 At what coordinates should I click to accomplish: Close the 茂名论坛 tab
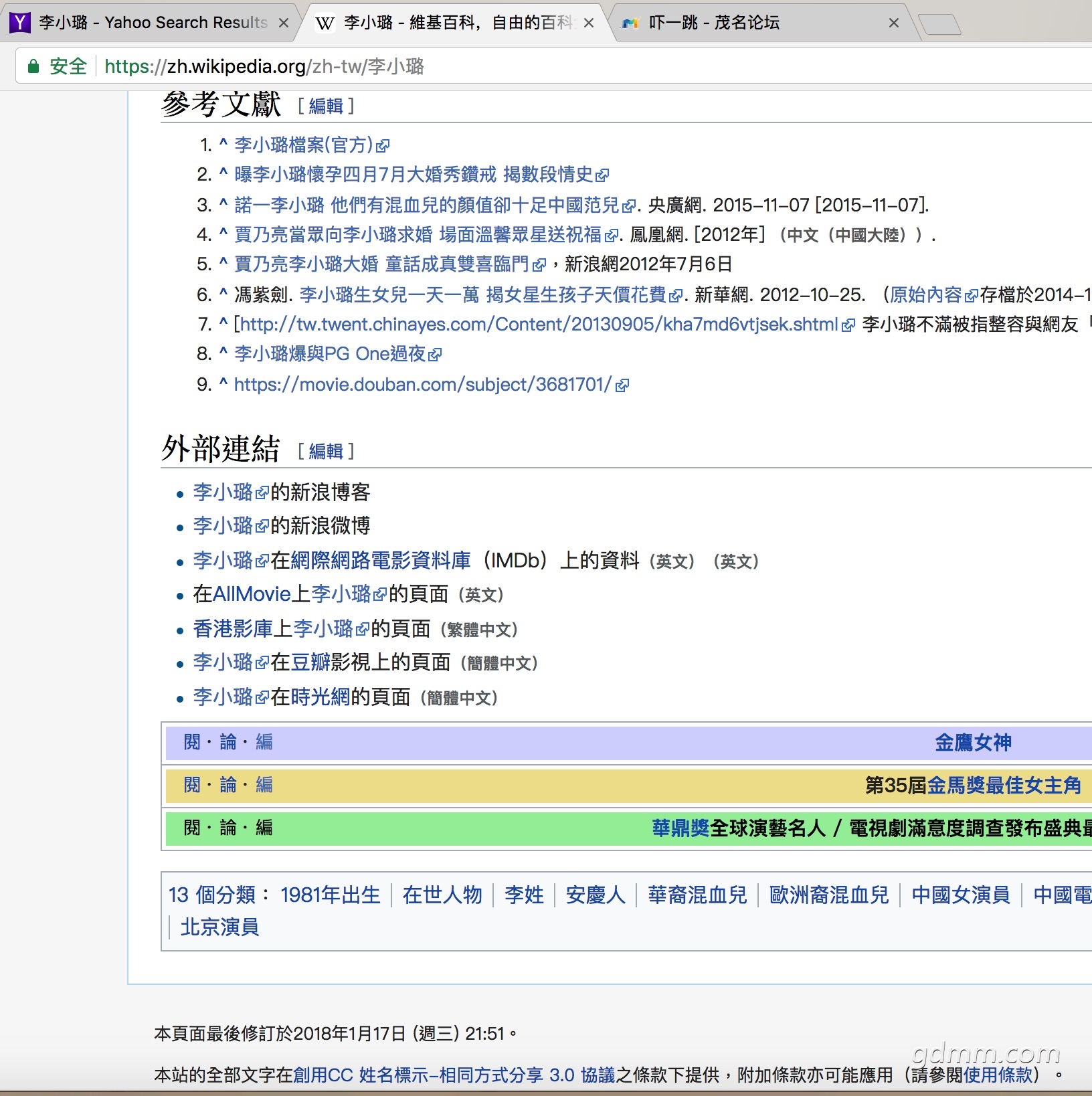point(894,23)
